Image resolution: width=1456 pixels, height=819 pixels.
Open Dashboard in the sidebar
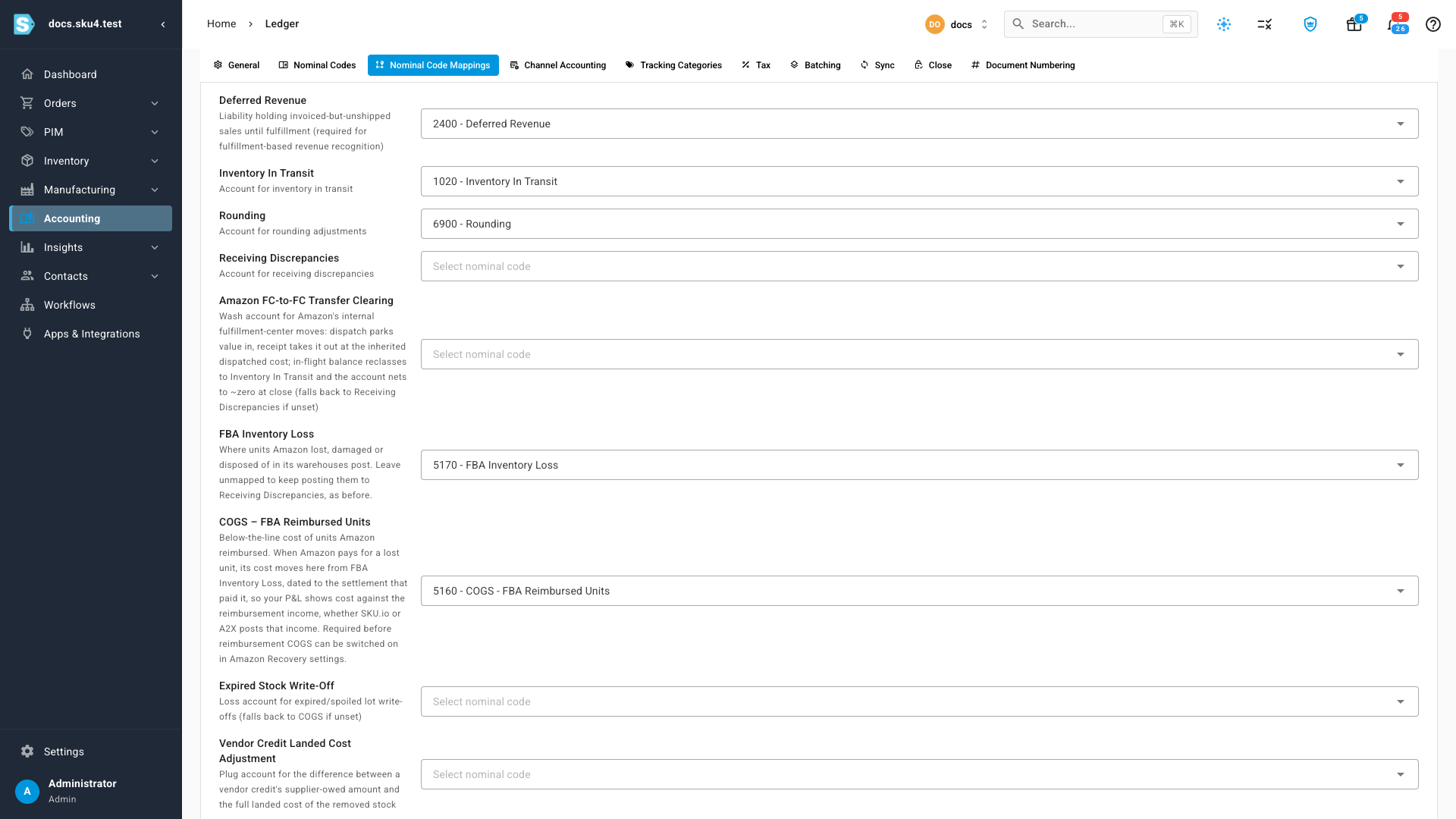pos(91,74)
